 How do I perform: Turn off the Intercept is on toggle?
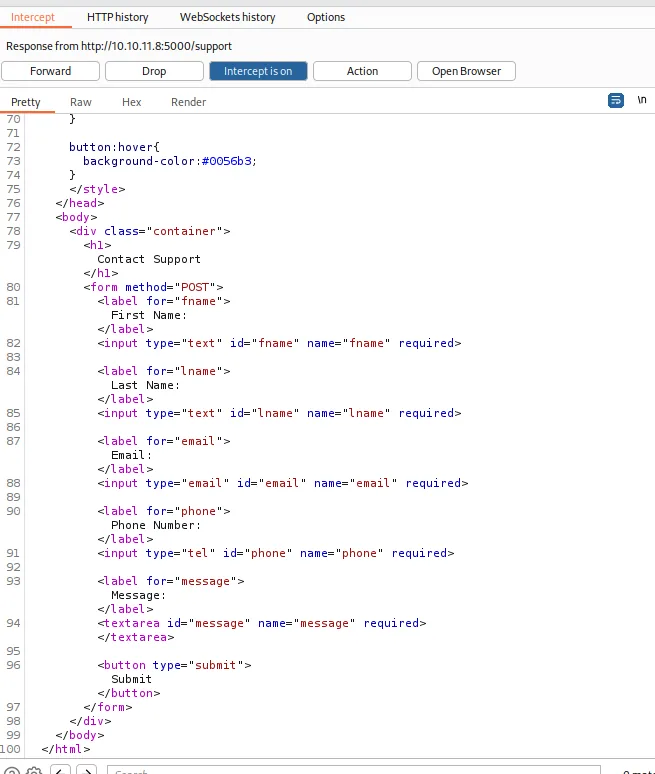pos(258,71)
